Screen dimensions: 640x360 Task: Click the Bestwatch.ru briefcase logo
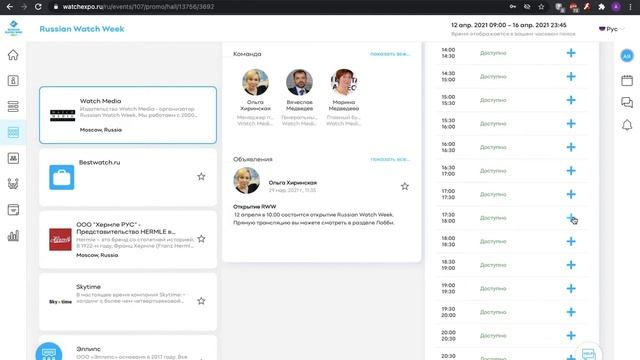(62, 177)
